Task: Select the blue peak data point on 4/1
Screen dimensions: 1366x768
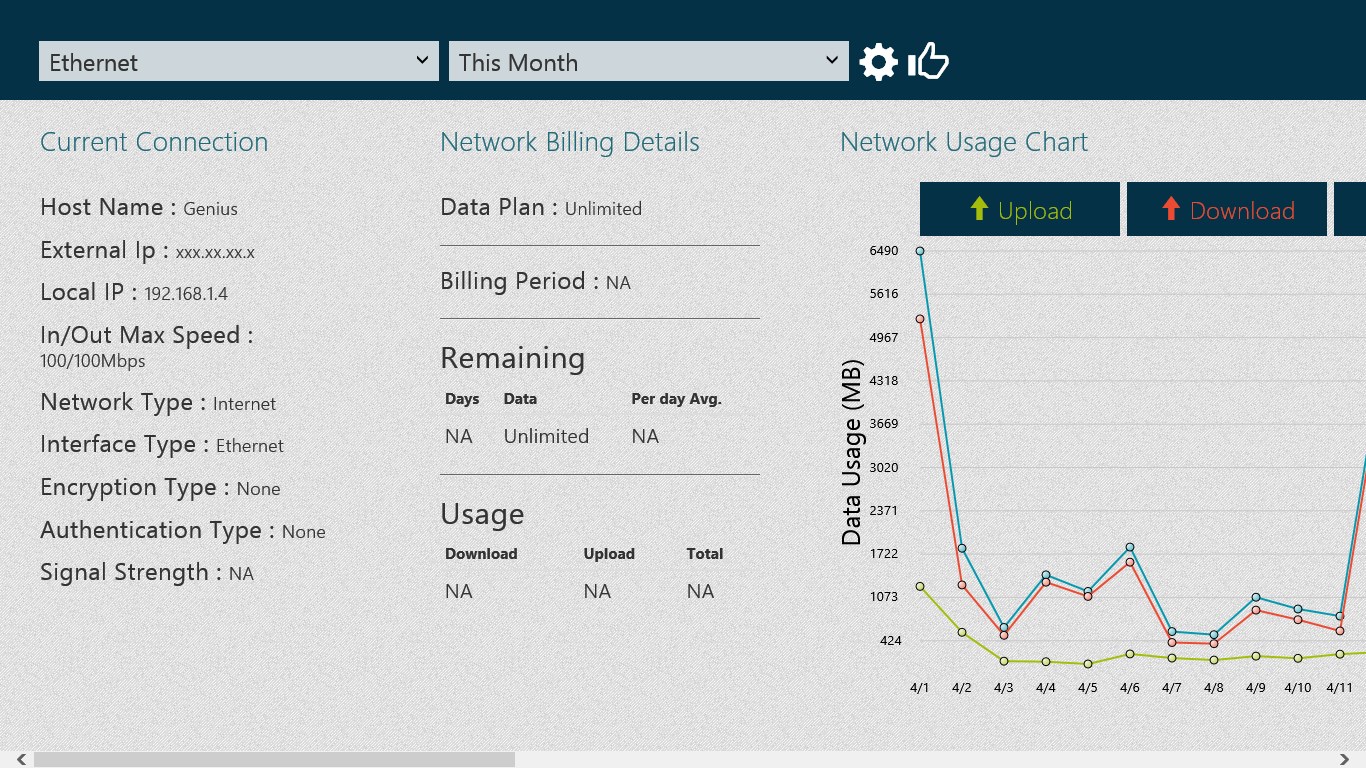Action: click(920, 251)
